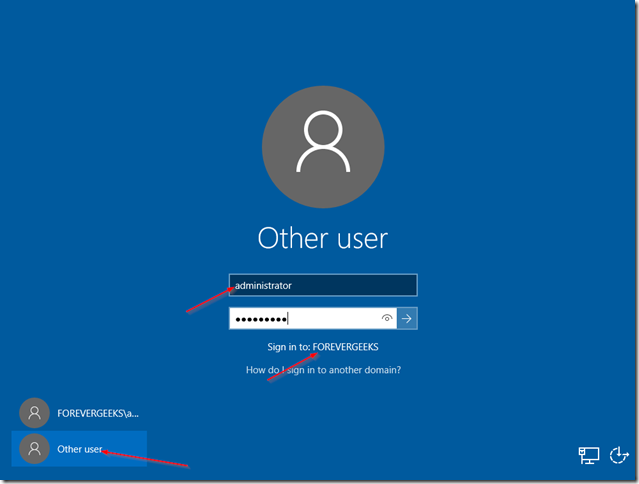Click the "Sign in to: FOREVERGEEKS" text

pyautogui.click(x=322, y=347)
